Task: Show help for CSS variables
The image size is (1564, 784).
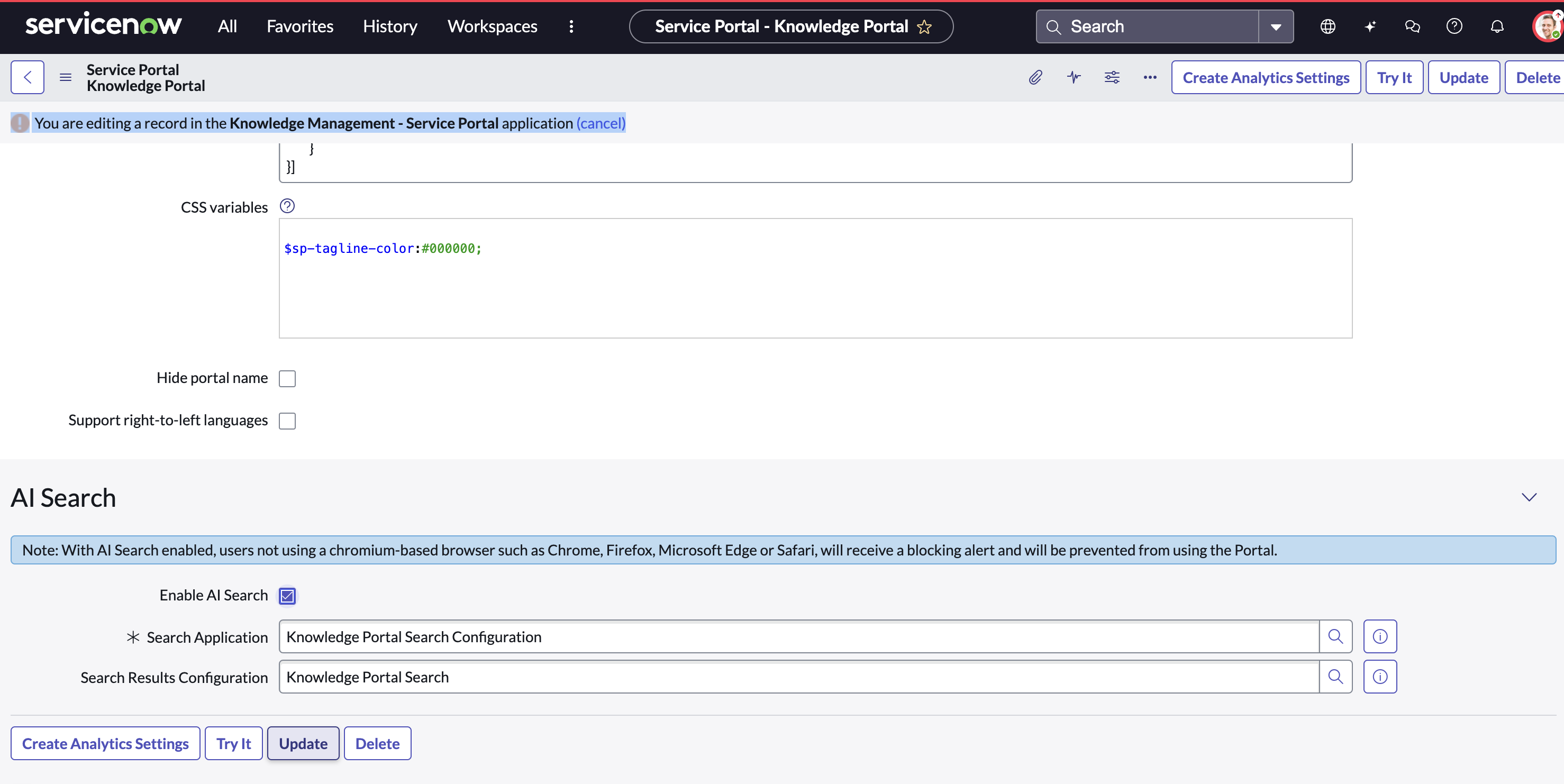Action: point(287,206)
